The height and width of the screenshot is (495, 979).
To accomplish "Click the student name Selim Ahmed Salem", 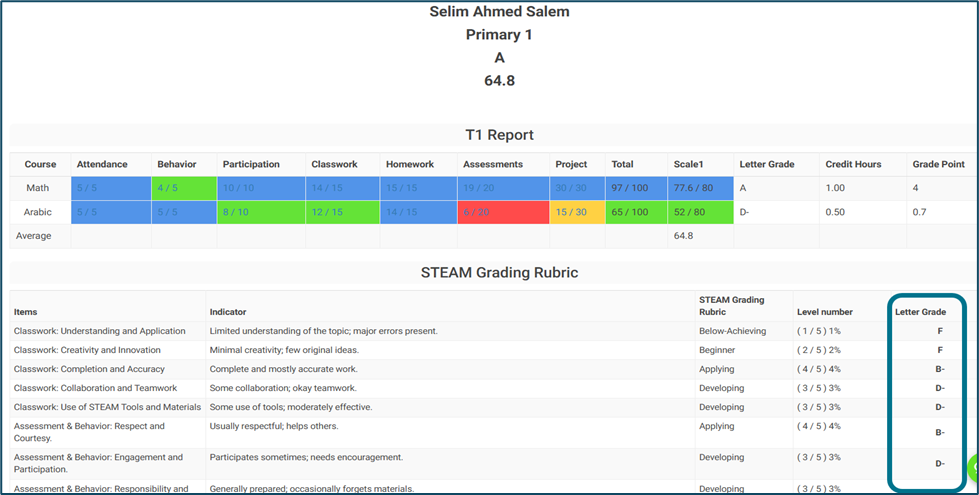I will 499,12.
